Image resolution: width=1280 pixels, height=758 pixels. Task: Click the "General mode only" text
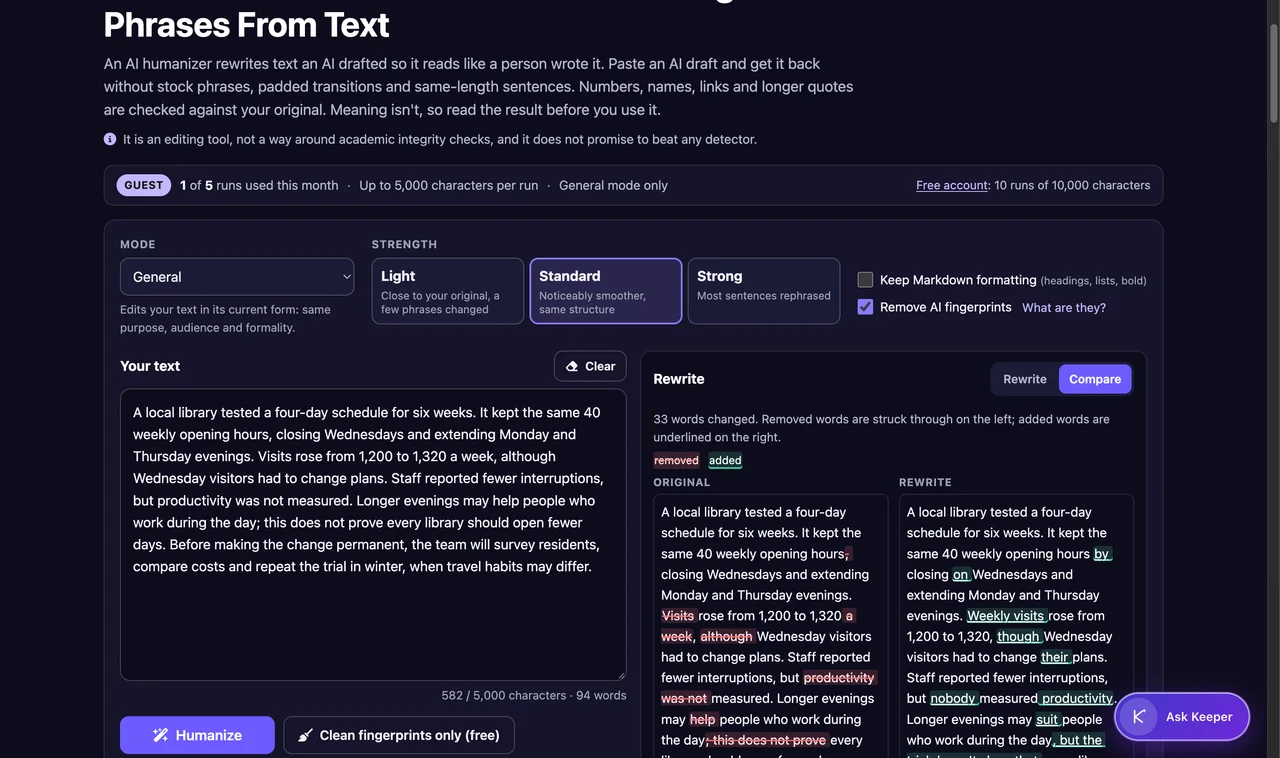[x=613, y=185]
